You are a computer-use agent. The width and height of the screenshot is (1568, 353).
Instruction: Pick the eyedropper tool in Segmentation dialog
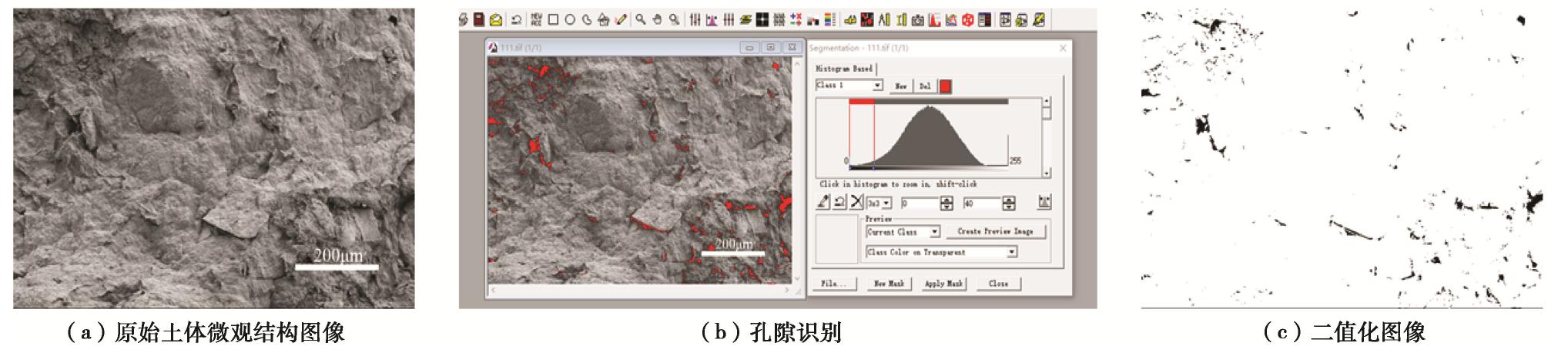pos(823,202)
